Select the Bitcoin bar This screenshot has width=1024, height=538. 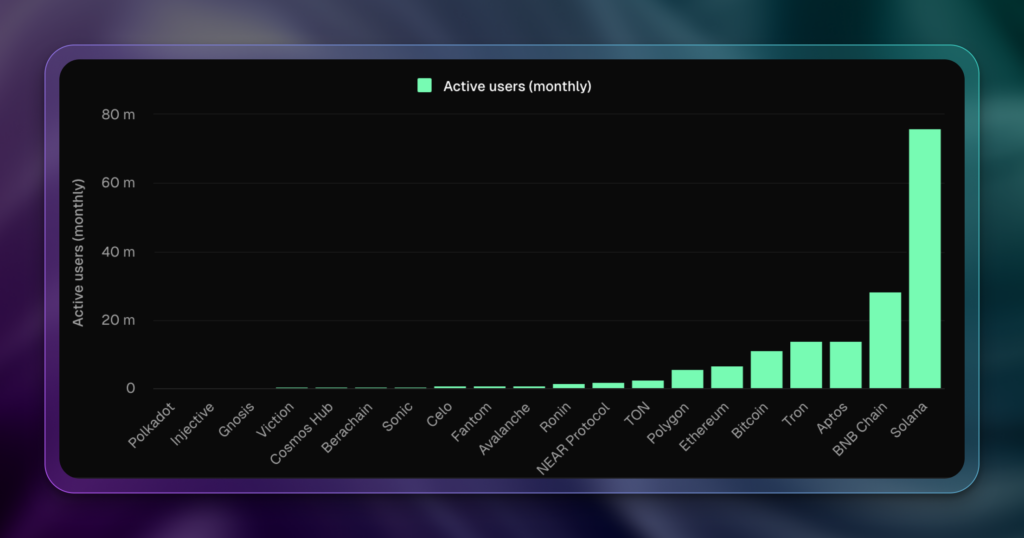pos(767,370)
